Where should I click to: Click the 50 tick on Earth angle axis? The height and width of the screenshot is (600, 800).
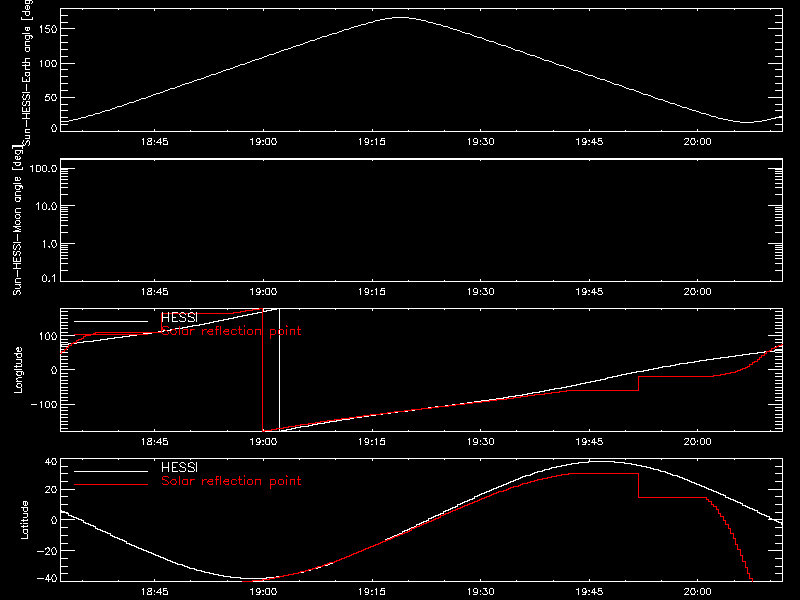pyautogui.click(x=51, y=97)
